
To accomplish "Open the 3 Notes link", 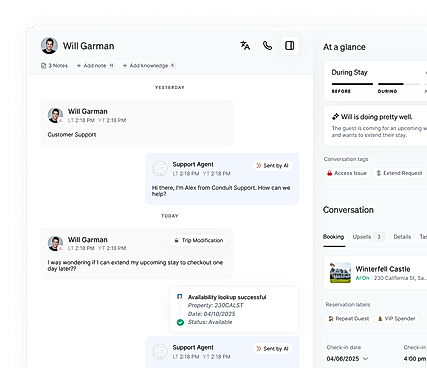I will point(54,66).
